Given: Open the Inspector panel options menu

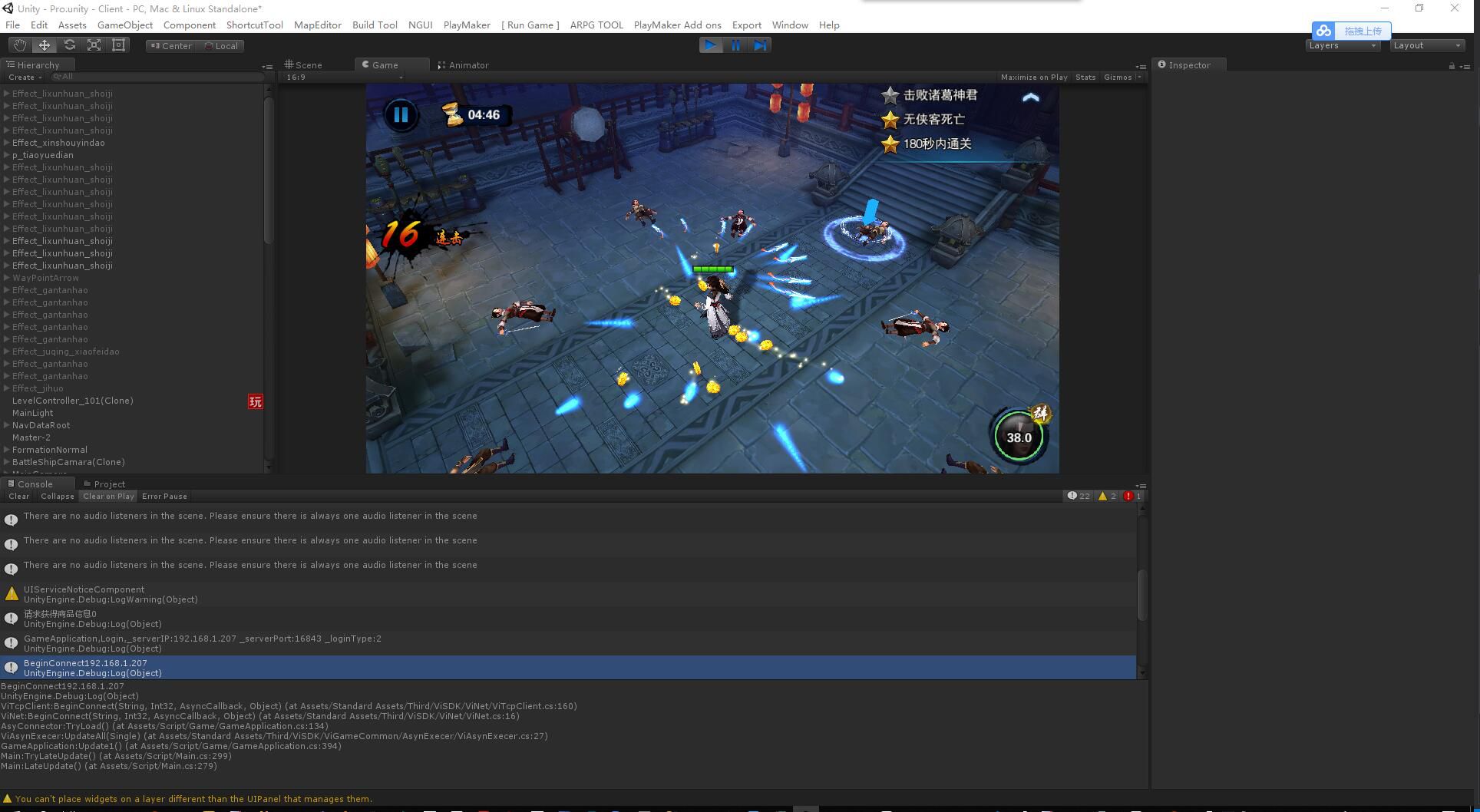Looking at the screenshot, I should pyautogui.click(x=1466, y=66).
